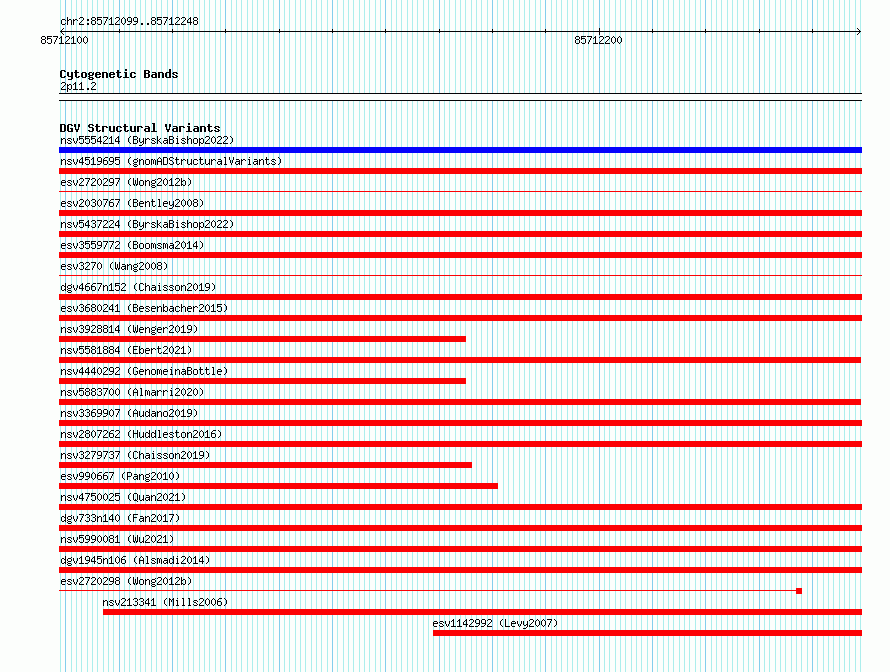Click the small red block on esv2720298 track

[799, 591]
